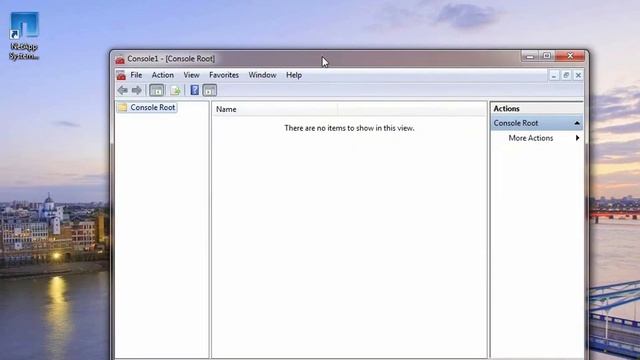Open the Help menu
The width and height of the screenshot is (640, 360).
click(294, 75)
